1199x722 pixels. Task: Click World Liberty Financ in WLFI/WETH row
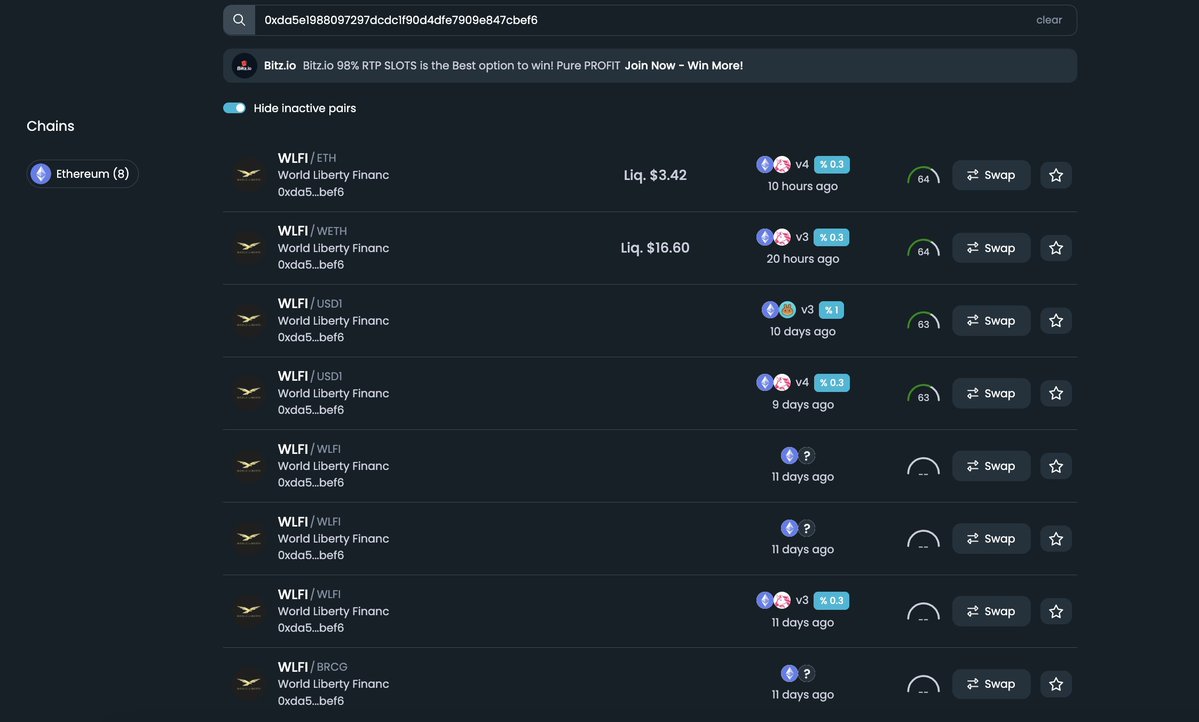pos(333,248)
